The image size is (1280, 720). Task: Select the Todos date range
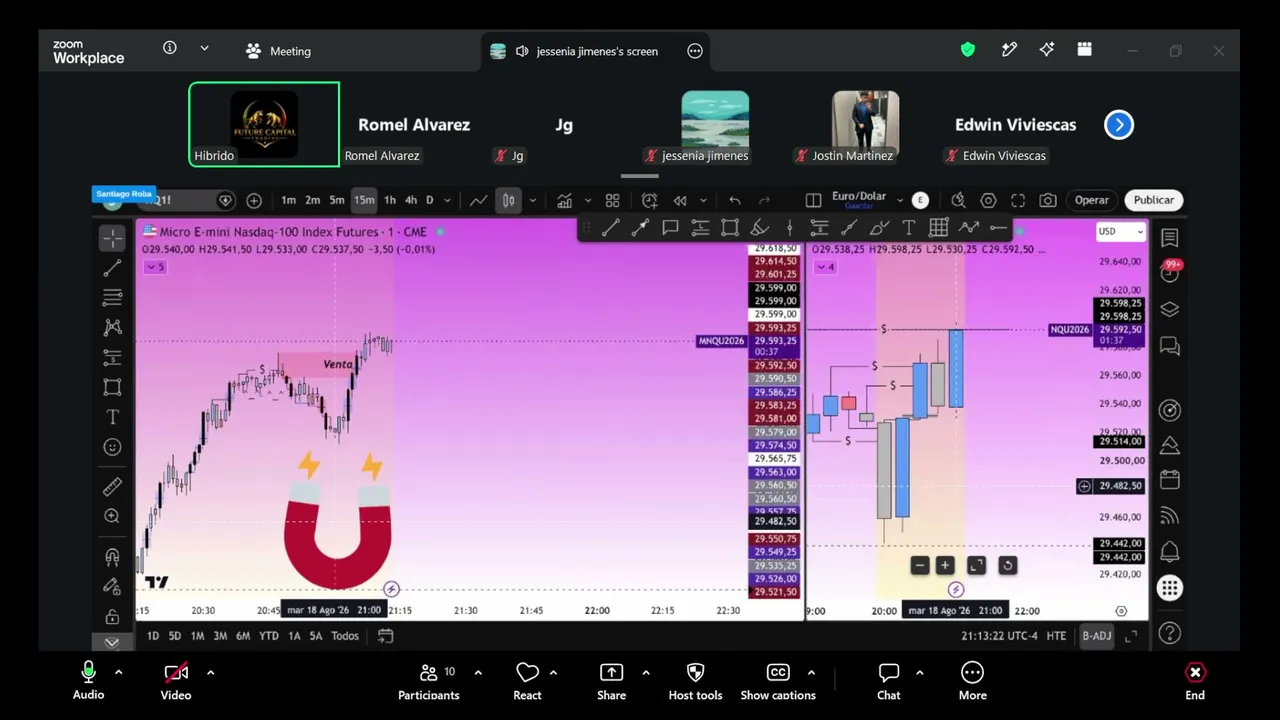pos(345,636)
